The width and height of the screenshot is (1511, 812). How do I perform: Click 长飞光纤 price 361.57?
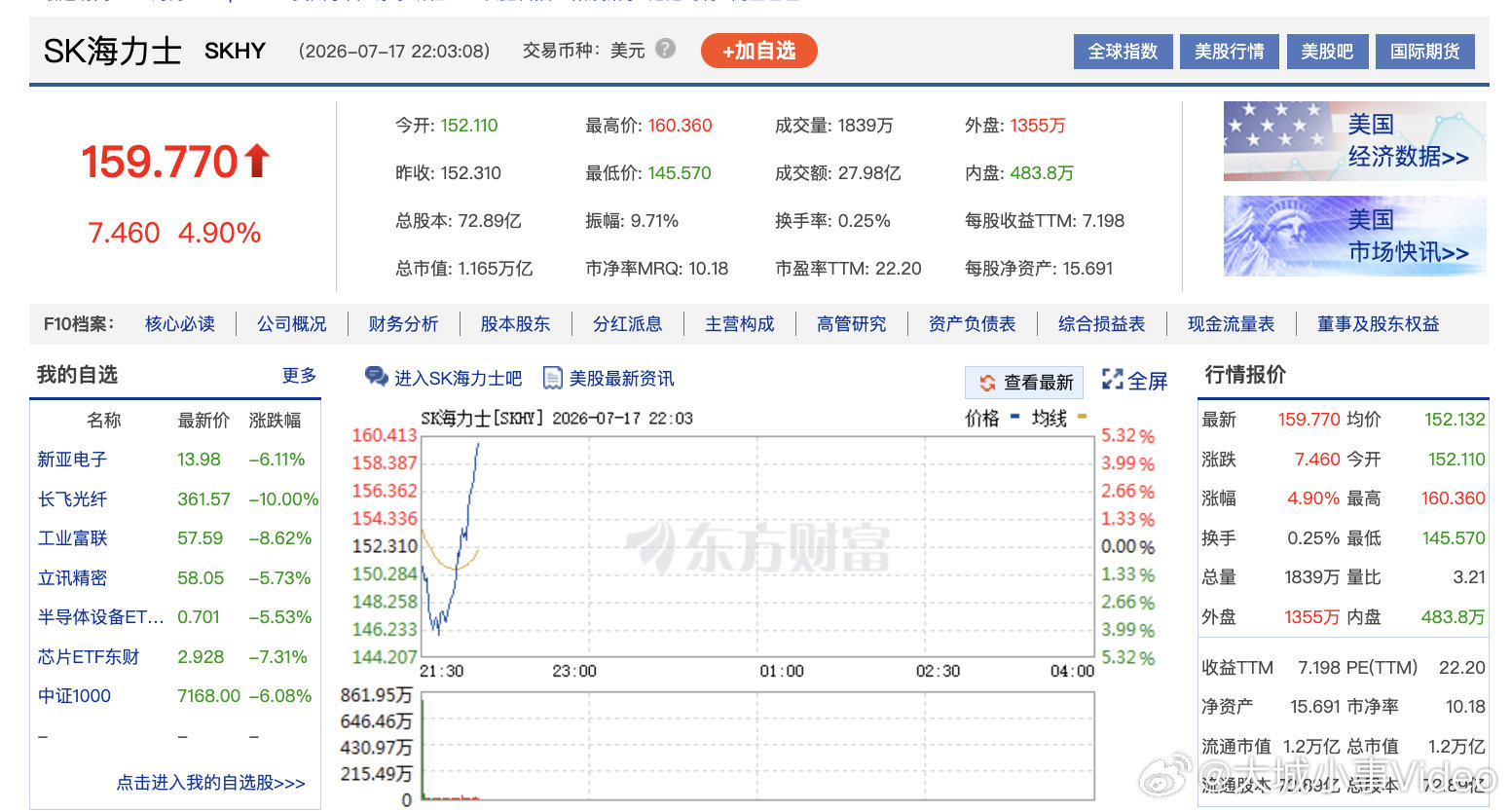(x=203, y=499)
